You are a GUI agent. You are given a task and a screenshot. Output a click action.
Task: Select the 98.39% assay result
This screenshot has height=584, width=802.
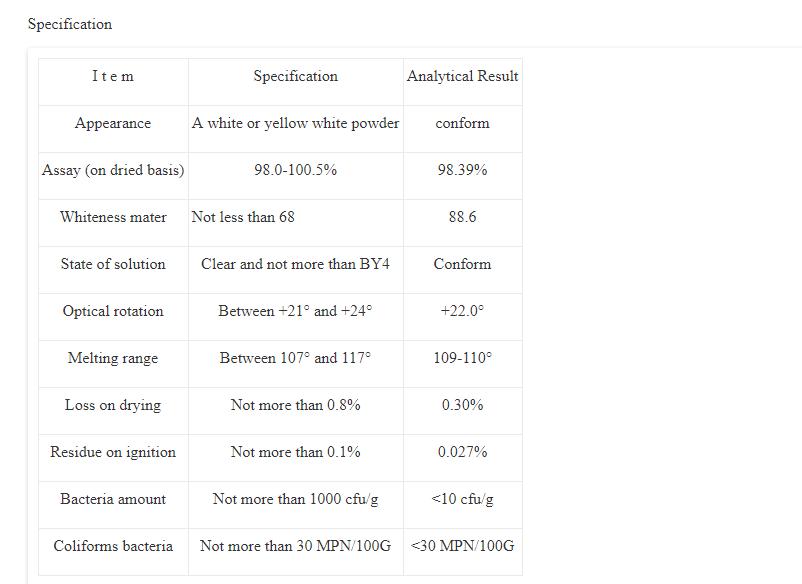pos(462,170)
